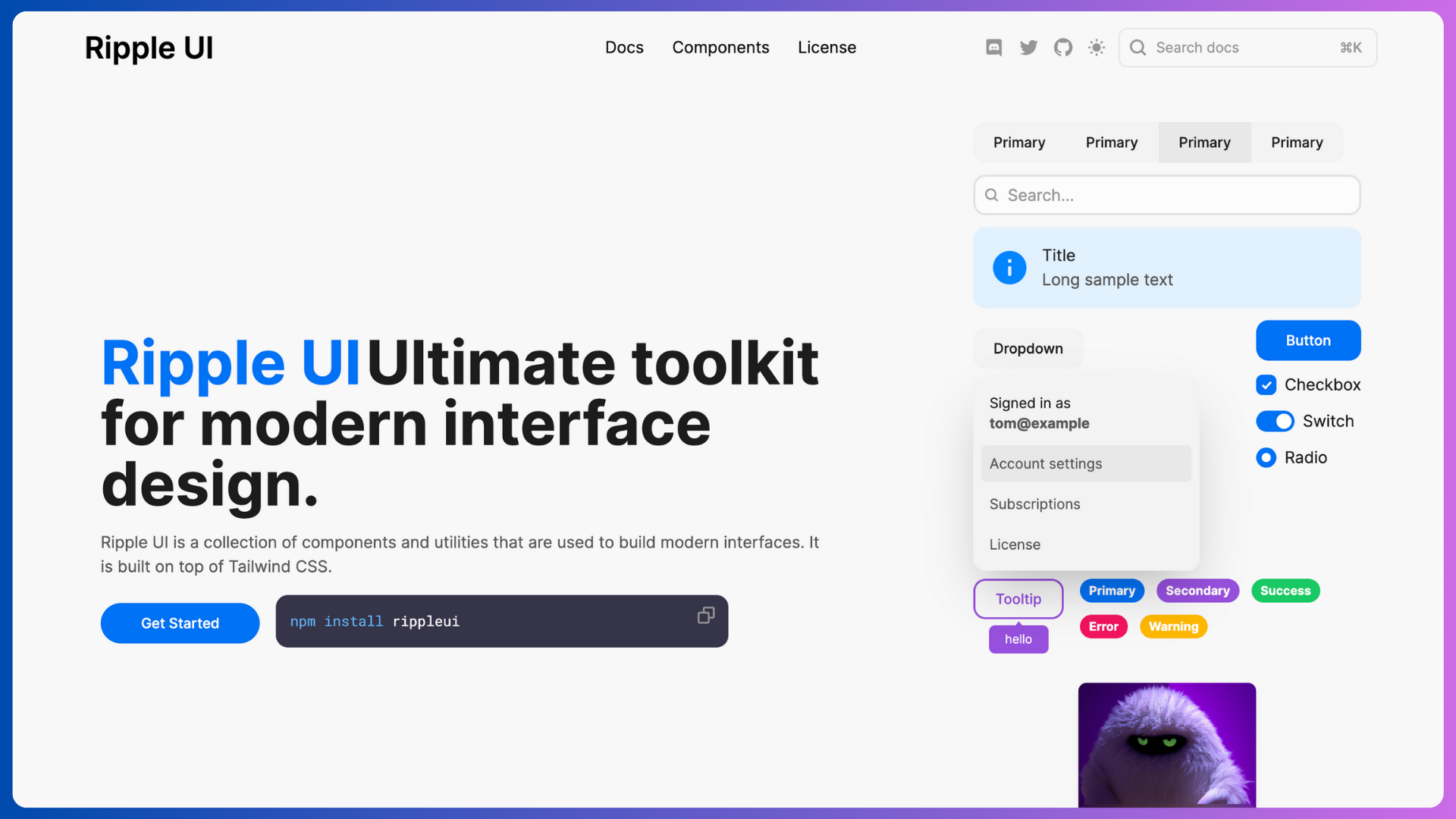Image resolution: width=1456 pixels, height=819 pixels.
Task: Click the green Success badge
Action: click(1285, 591)
